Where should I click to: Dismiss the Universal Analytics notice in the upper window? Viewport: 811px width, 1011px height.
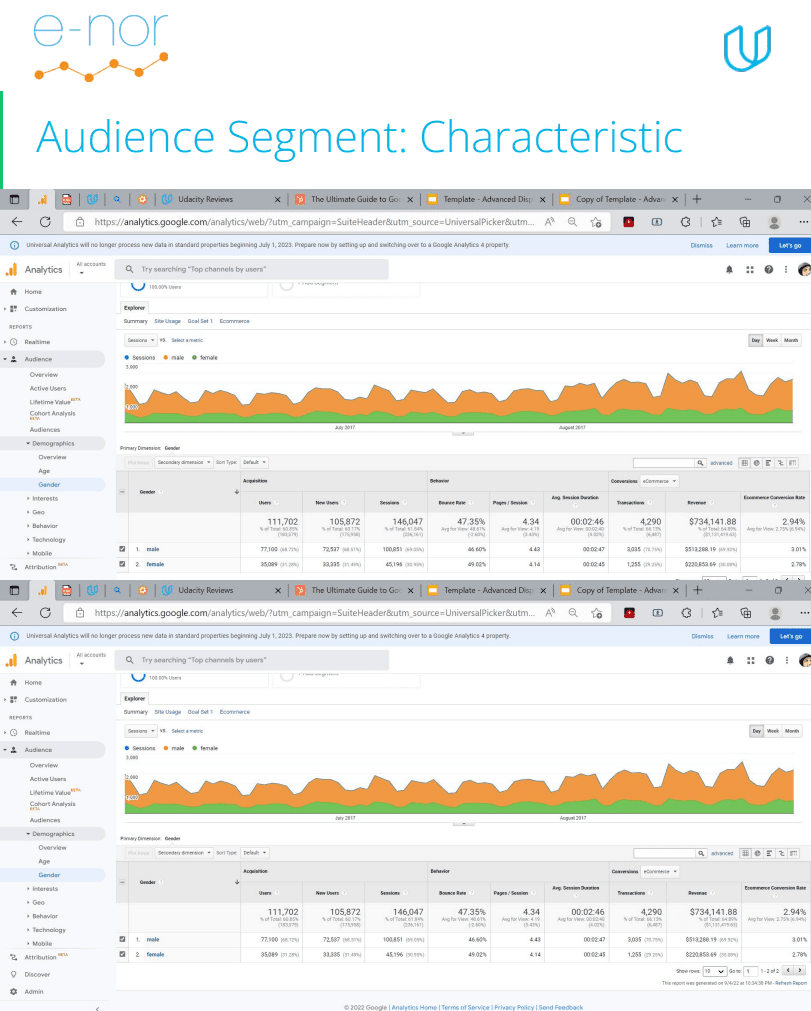[701, 245]
